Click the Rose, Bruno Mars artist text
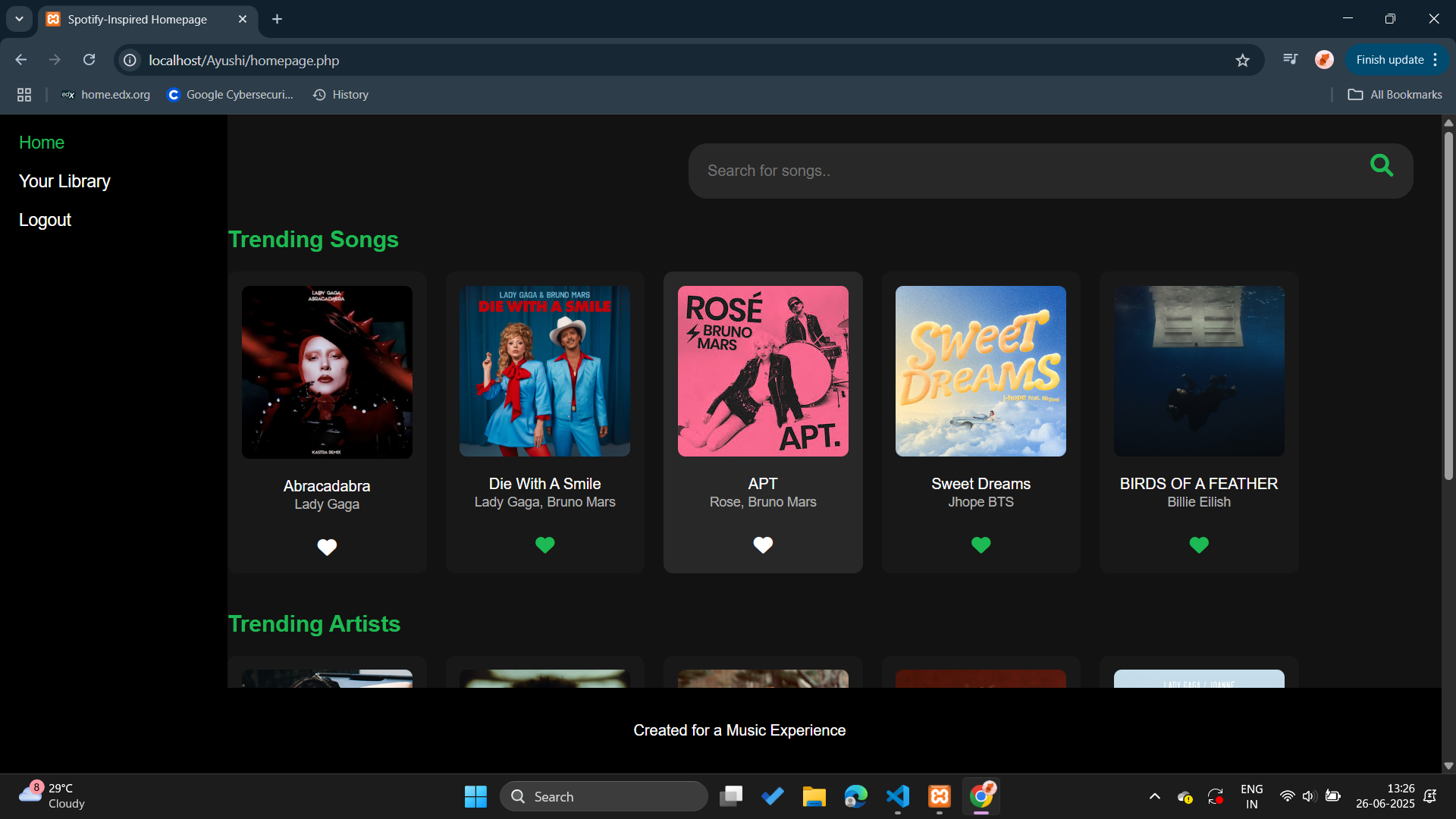The height and width of the screenshot is (819, 1456). (763, 502)
